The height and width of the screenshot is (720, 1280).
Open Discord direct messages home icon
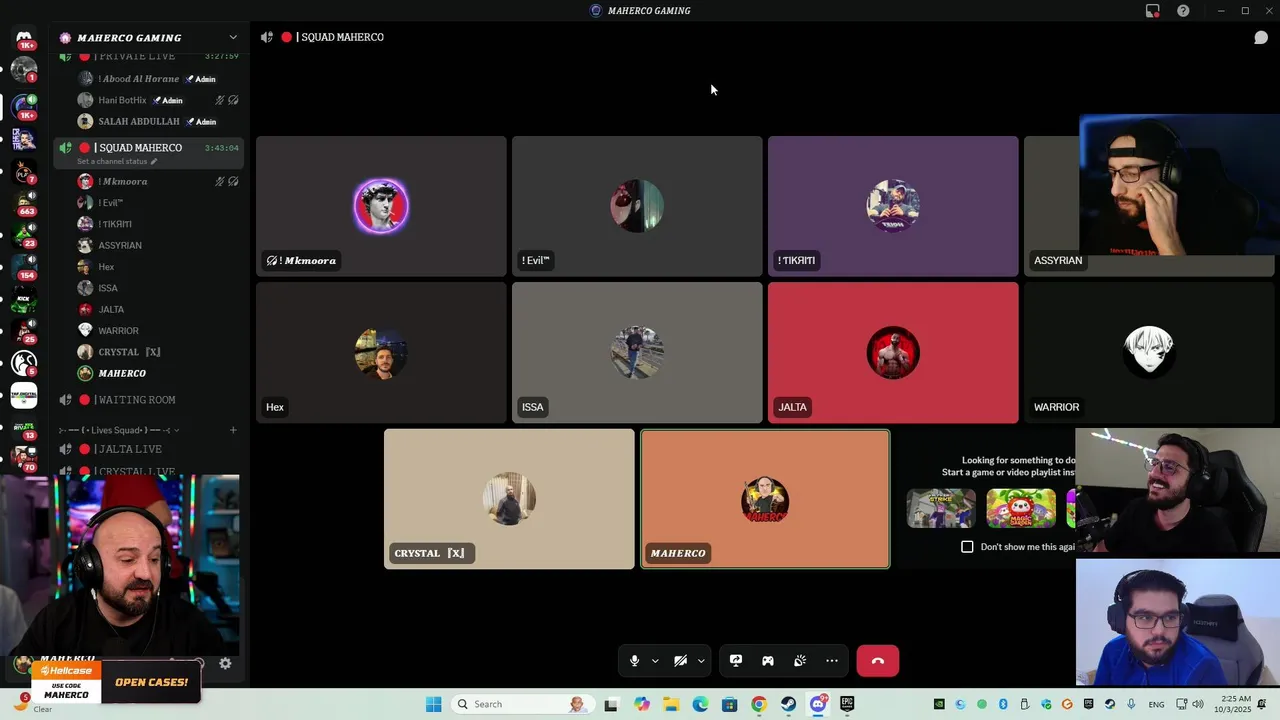24,38
